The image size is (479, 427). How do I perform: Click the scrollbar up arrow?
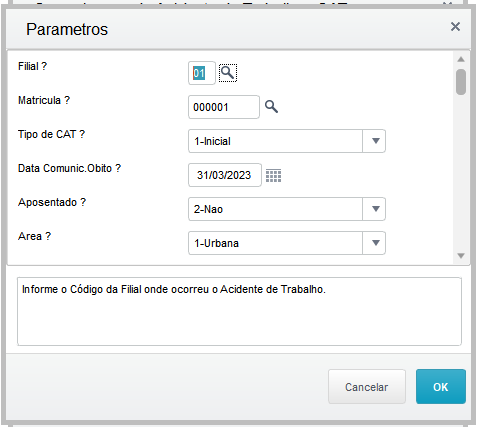point(461,59)
